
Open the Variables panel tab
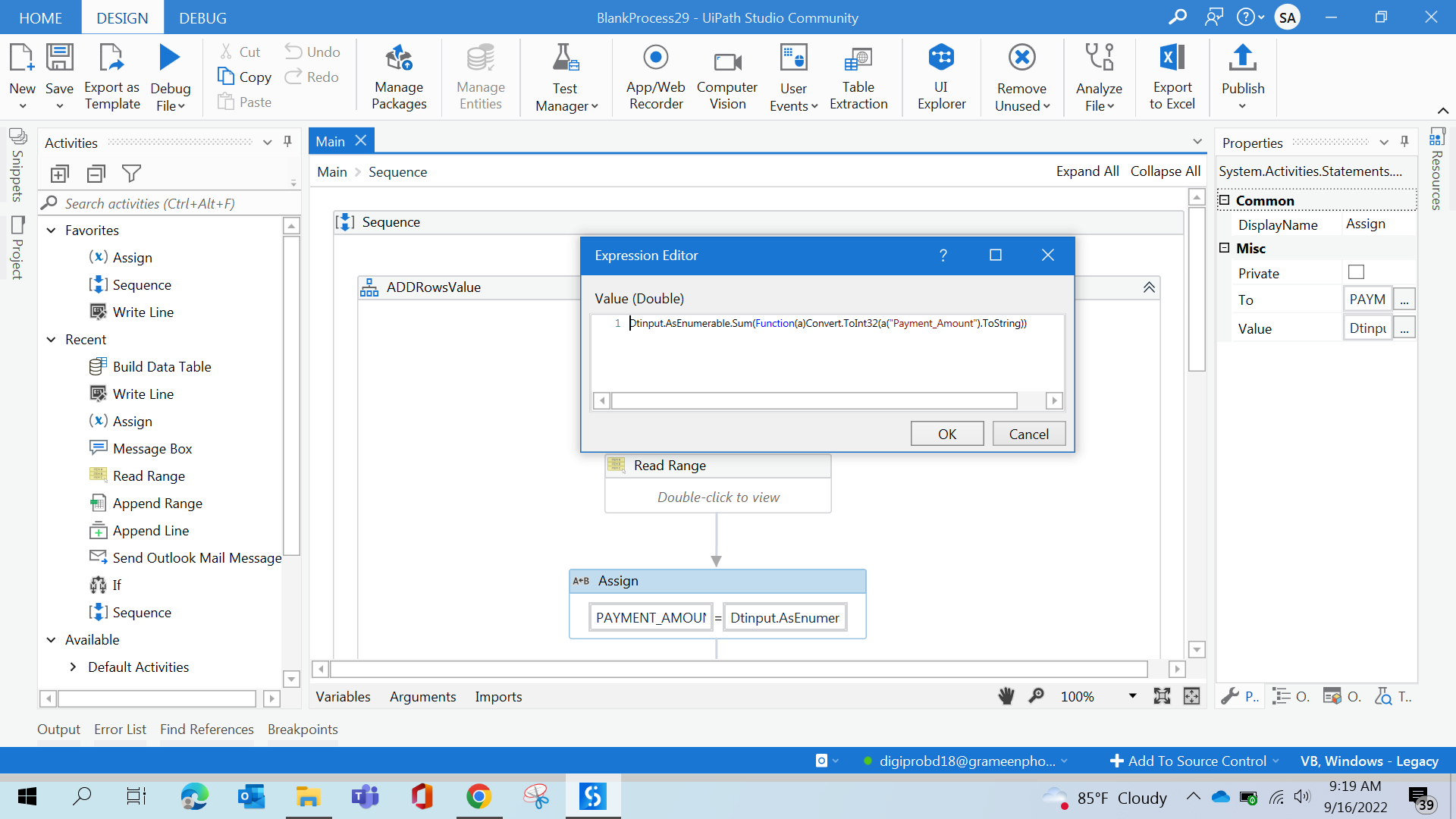[x=343, y=696]
